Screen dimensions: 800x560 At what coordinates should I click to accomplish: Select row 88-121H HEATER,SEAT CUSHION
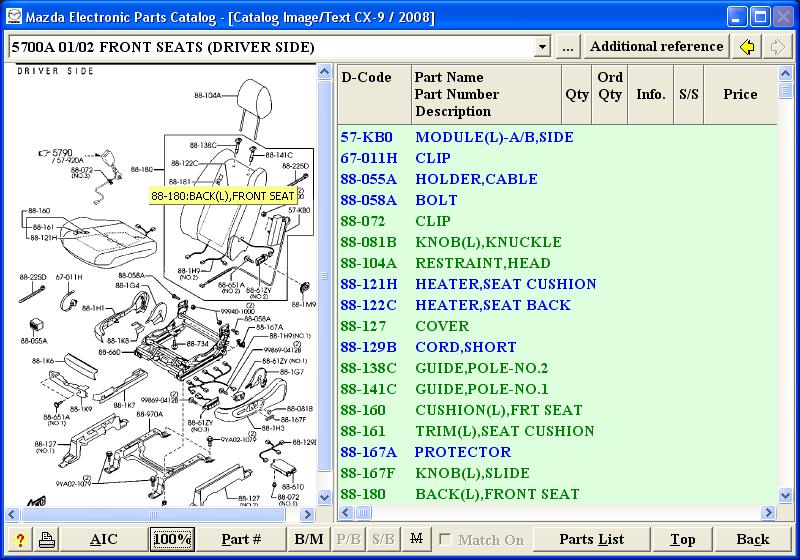(x=557, y=284)
